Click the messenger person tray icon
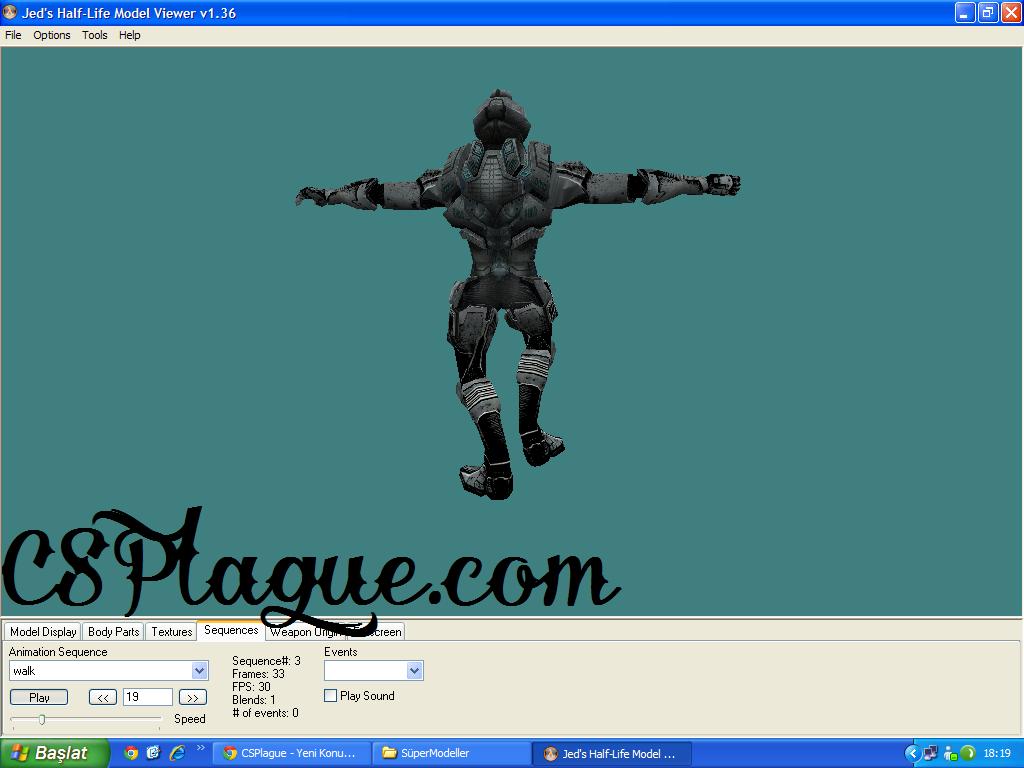This screenshot has height=768, width=1024. (x=950, y=754)
